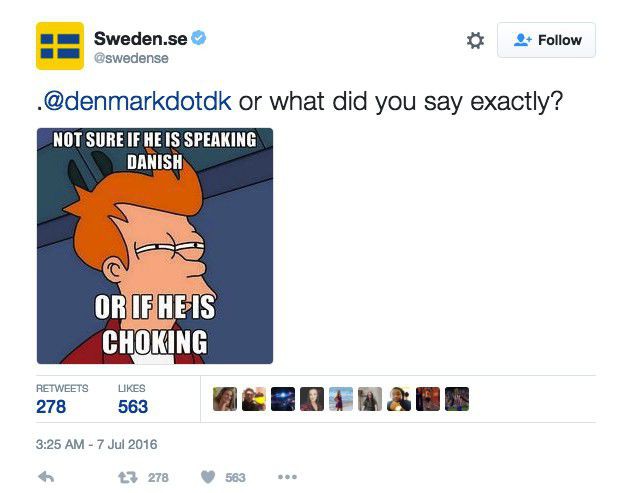The width and height of the screenshot is (627, 493).
Task: Open the three-dot more options menu
Action: click(287, 477)
